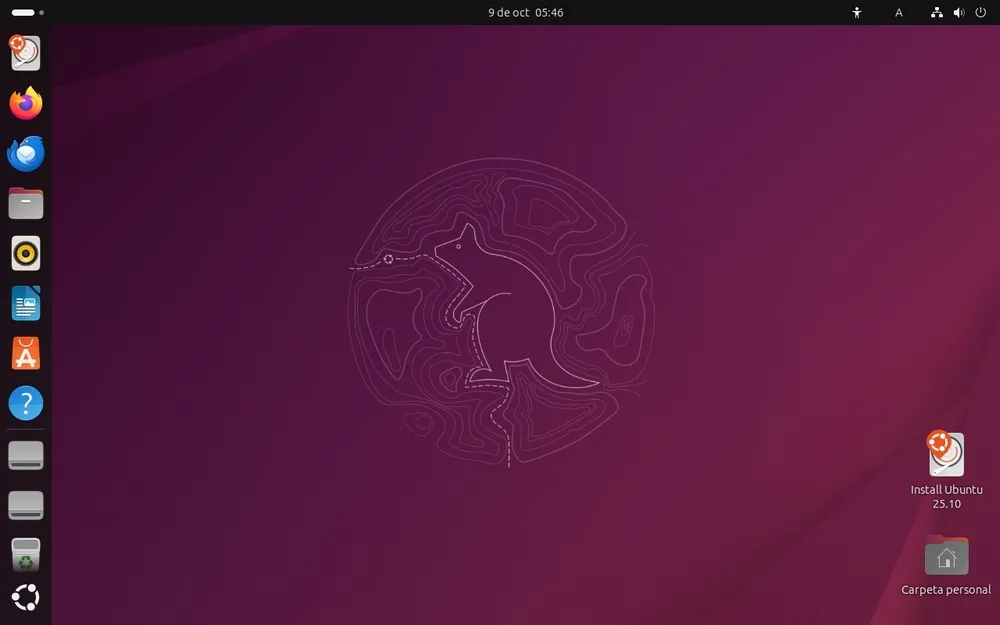Show the applications grid via the Ubuntu logo
The image size is (1000, 625).
25,597
